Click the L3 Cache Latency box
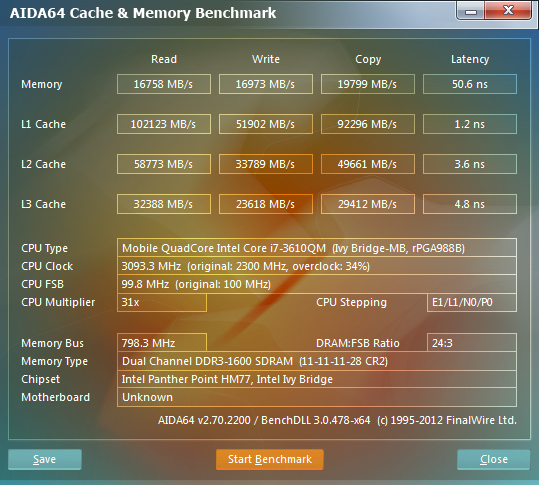This screenshot has height=485, width=539. (x=470, y=204)
